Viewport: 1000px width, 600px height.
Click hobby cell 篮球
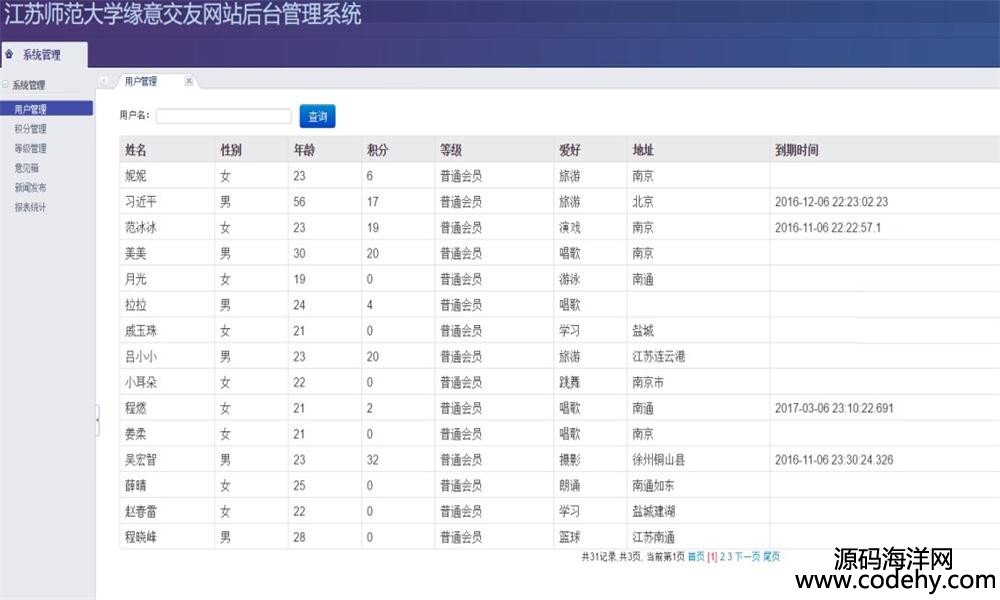coord(570,538)
